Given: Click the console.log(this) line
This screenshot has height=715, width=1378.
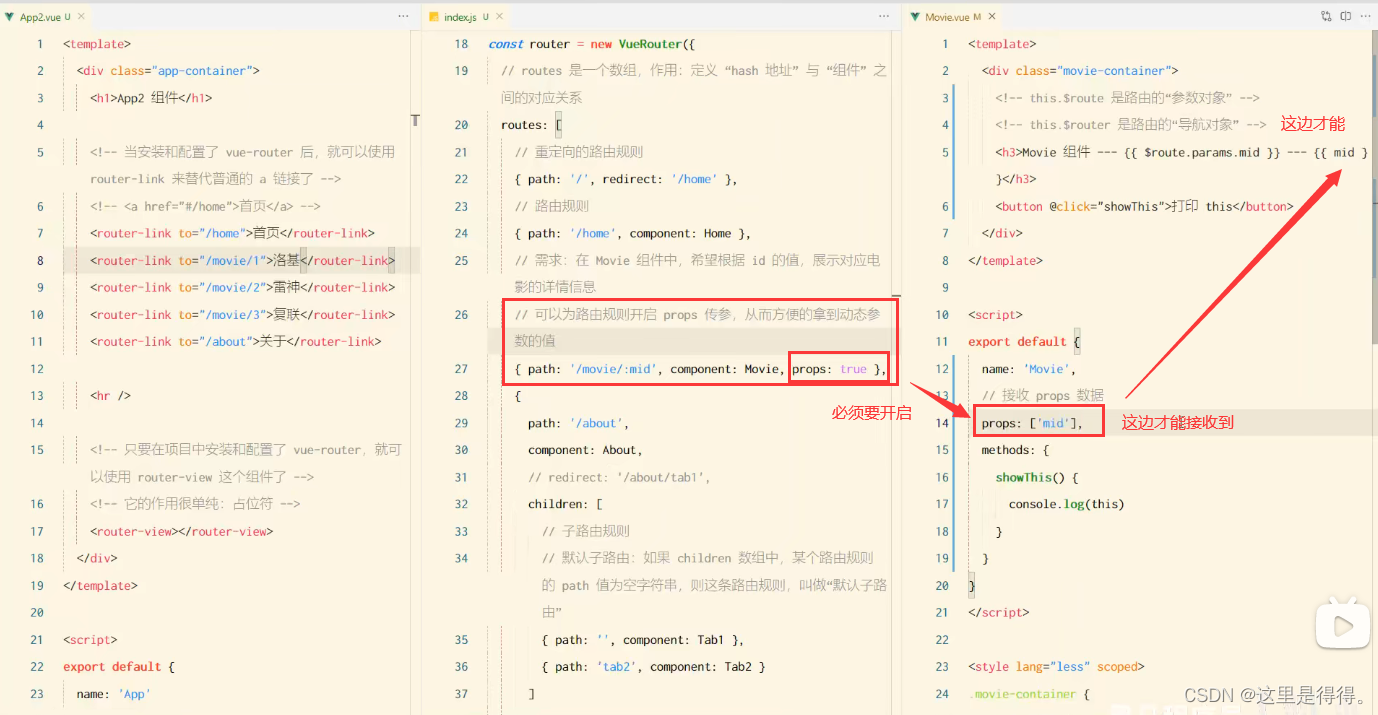Looking at the screenshot, I should tap(1066, 504).
